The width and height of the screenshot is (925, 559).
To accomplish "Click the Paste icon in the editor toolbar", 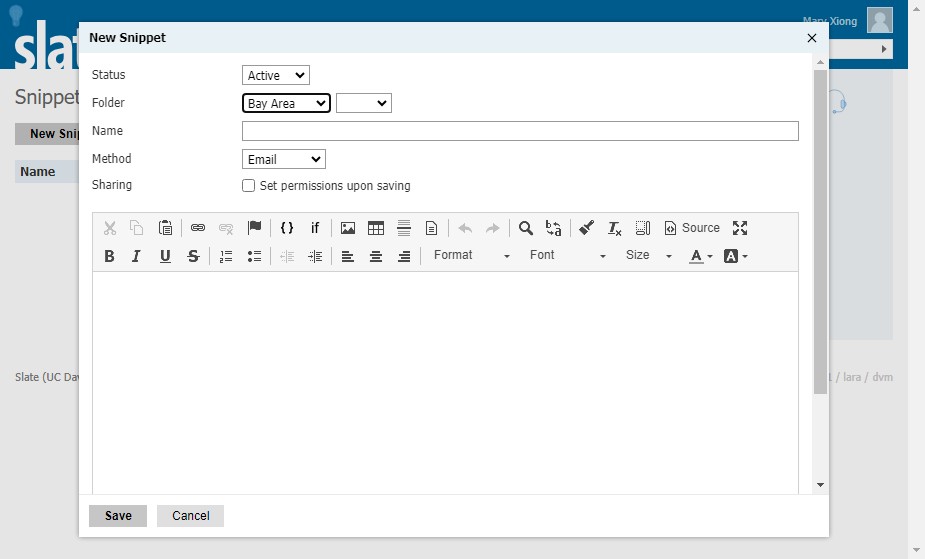I will click(165, 228).
